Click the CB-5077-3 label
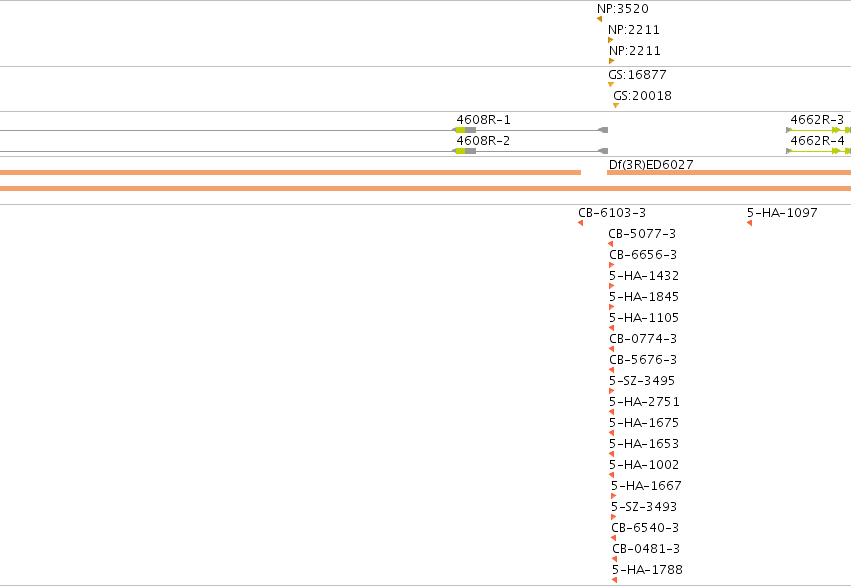This screenshot has width=851, height=586. tap(642, 234)
